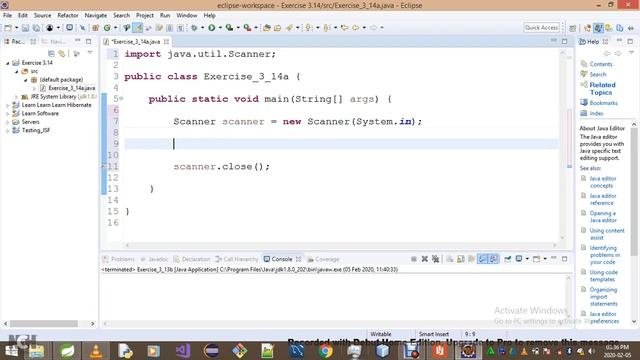Image resolution: width=640 pixels, height=360 pixels.
Task: Click Remove Launch icon in Console toolbar
Action: tap(424, 259)
